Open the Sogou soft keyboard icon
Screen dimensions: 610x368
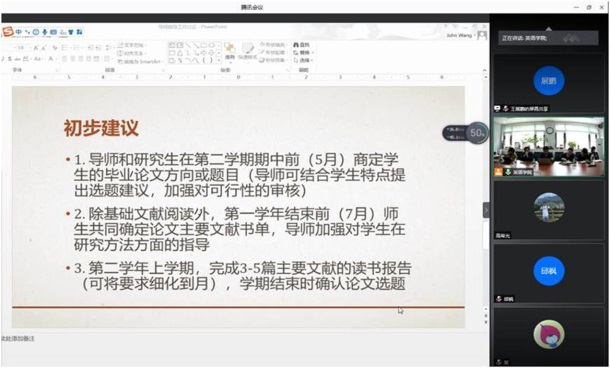tap(54, 32)
